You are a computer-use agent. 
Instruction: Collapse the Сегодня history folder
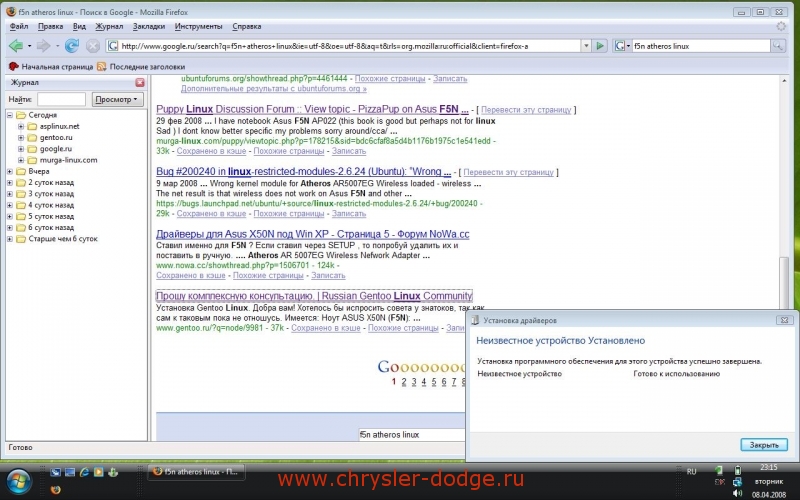pyautogui.click(x=10, y=115)
